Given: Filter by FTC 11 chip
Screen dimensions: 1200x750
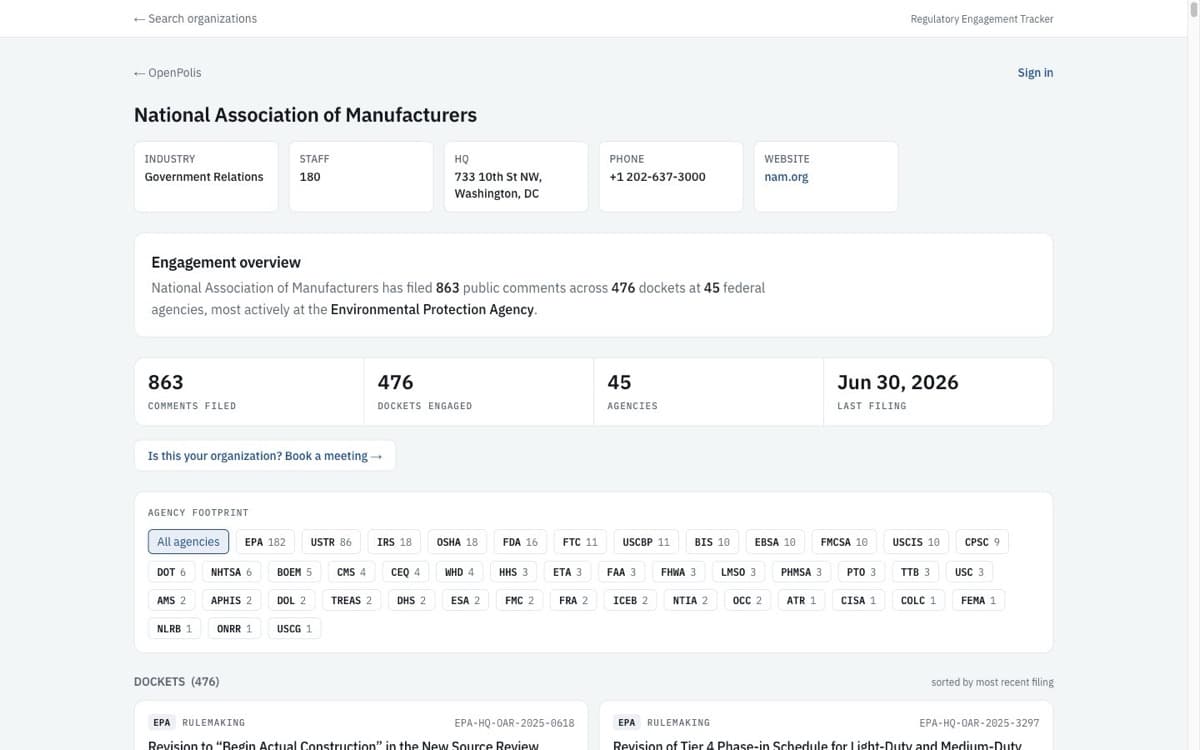Looking at the screenshot, I should (x=580, y=542).
